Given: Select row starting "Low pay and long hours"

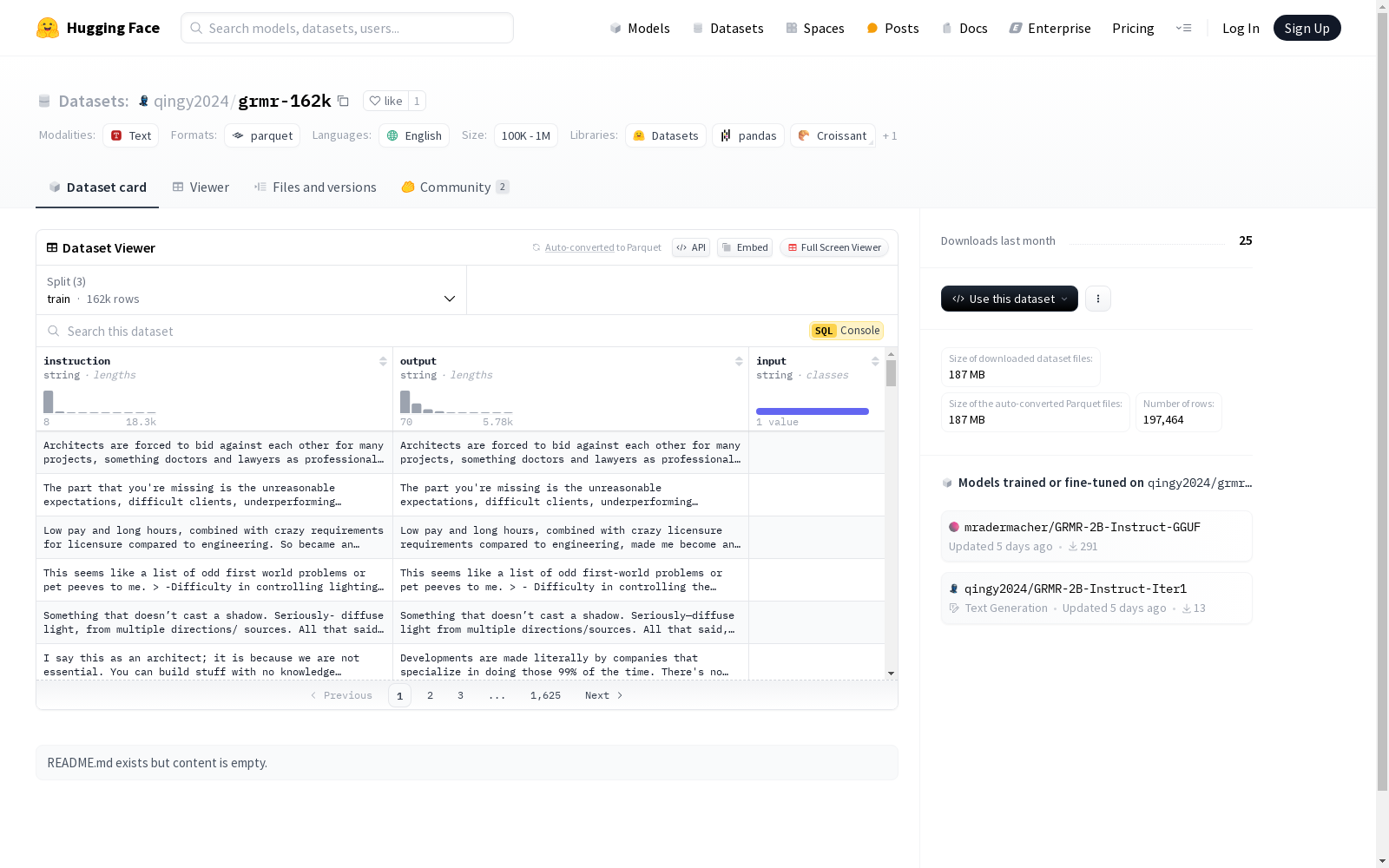Looking at the screenshot, I should coord(460,537).
